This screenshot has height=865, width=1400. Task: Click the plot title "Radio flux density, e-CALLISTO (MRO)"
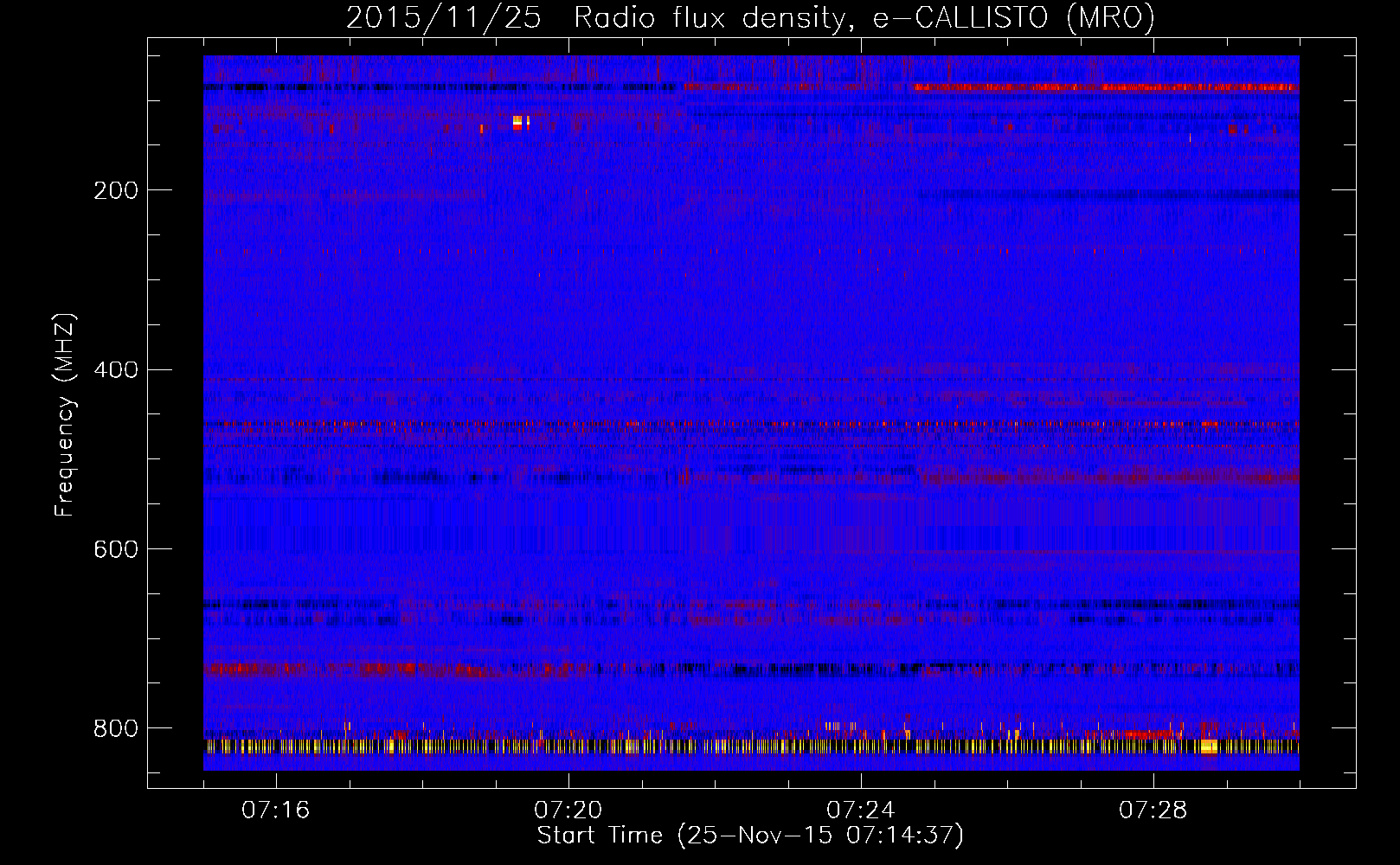(x=864, y=18)
